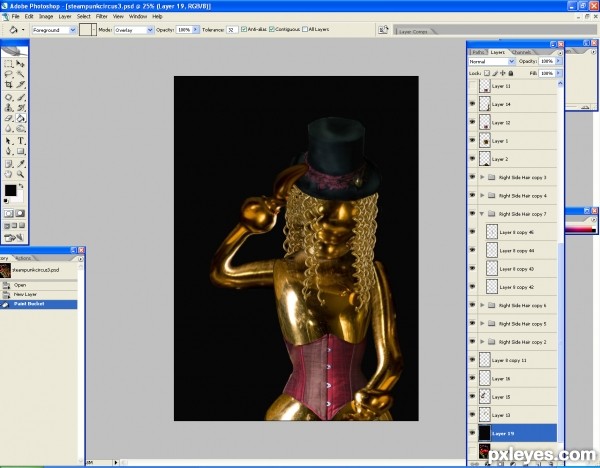Open the Image menu
Image resolution: width=600 pixels, height=468 pixels.
46,16
